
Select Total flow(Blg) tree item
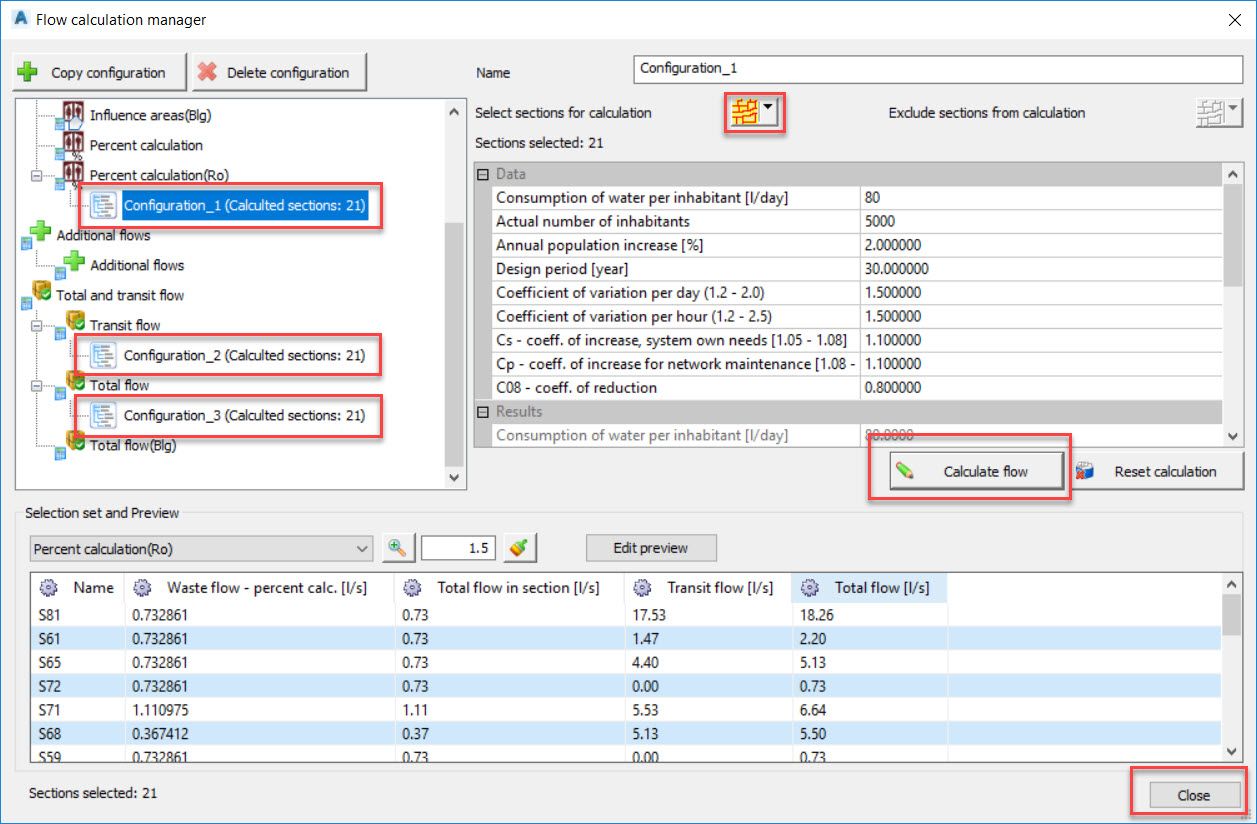133,445
